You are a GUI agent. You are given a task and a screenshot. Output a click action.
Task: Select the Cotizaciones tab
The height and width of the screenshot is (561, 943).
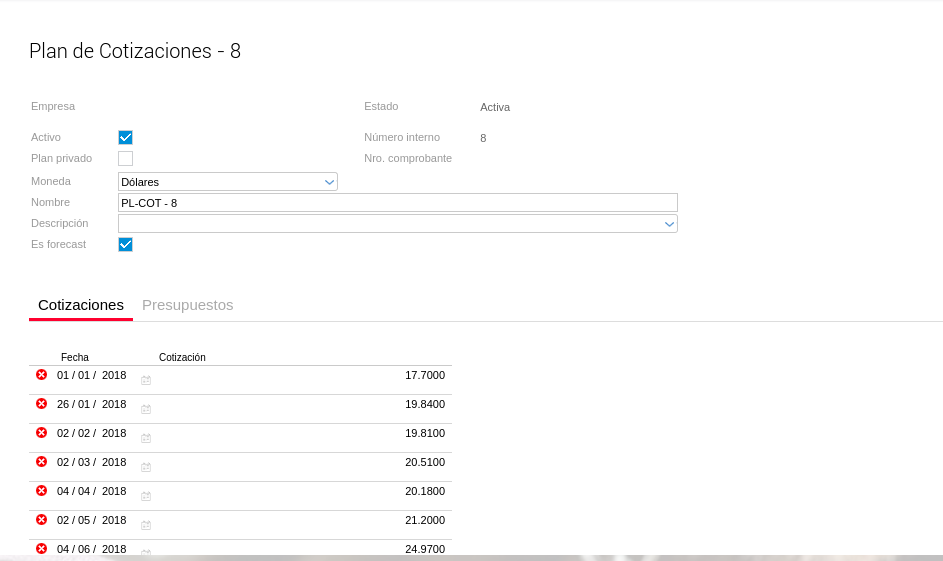coord(81,305)
